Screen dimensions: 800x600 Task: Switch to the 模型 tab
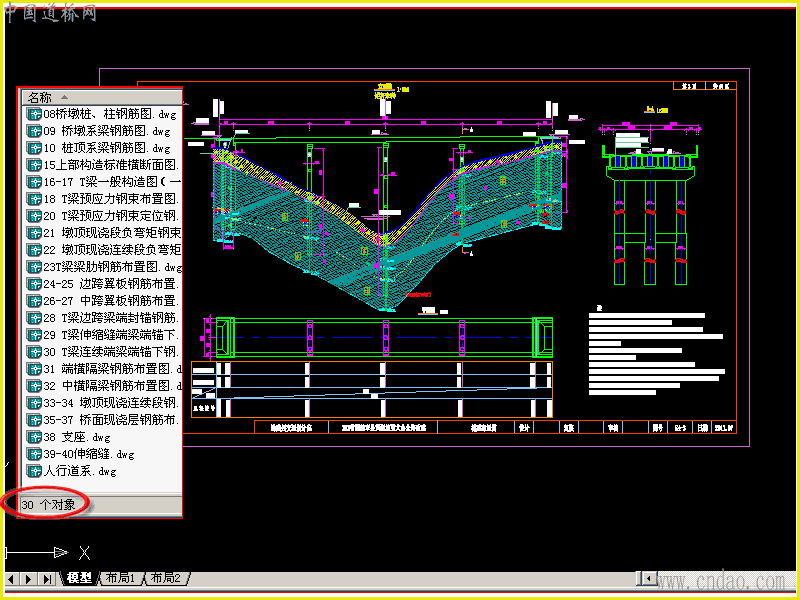(x=79, y=578)
